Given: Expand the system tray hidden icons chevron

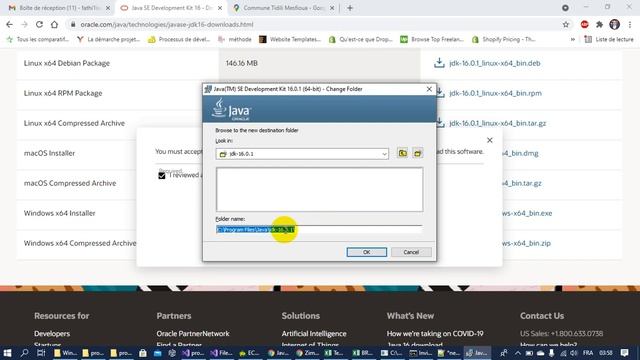Looking at the screenshot, I should pos(518,353).
